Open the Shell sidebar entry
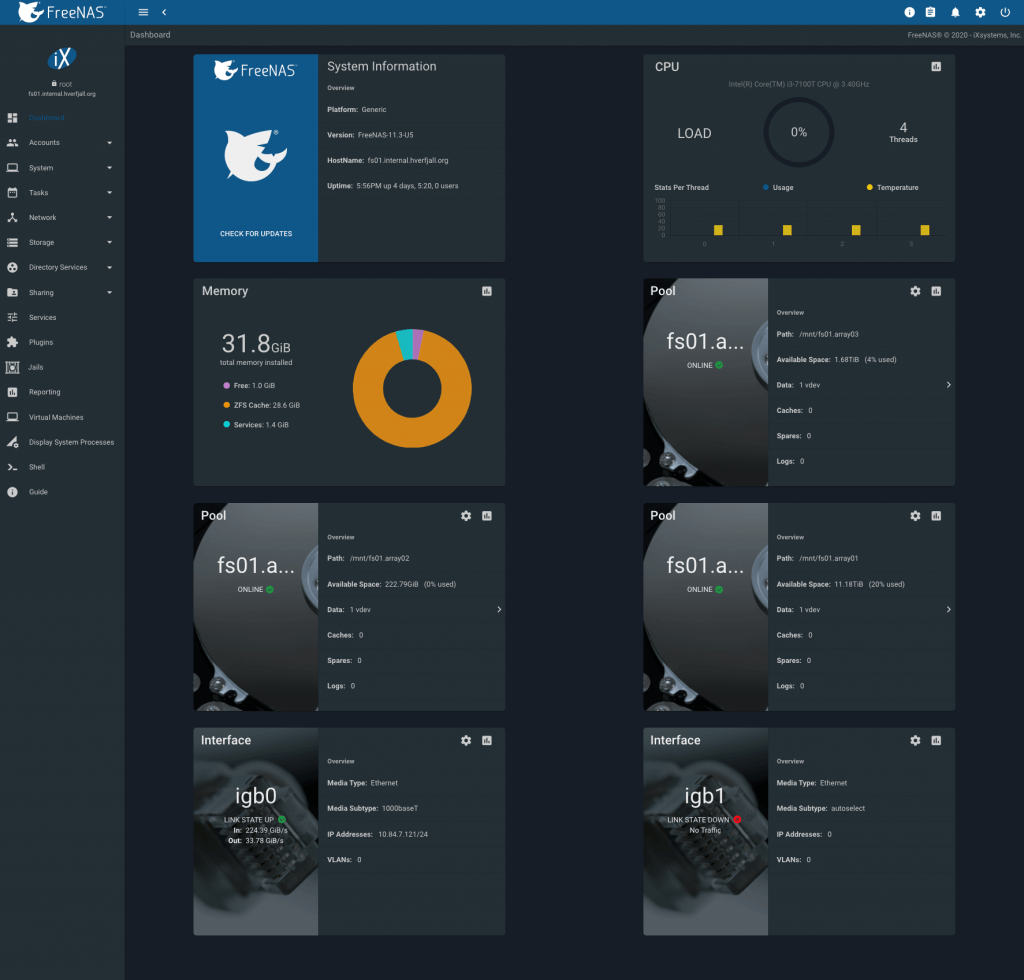 [x=37, y=467]
